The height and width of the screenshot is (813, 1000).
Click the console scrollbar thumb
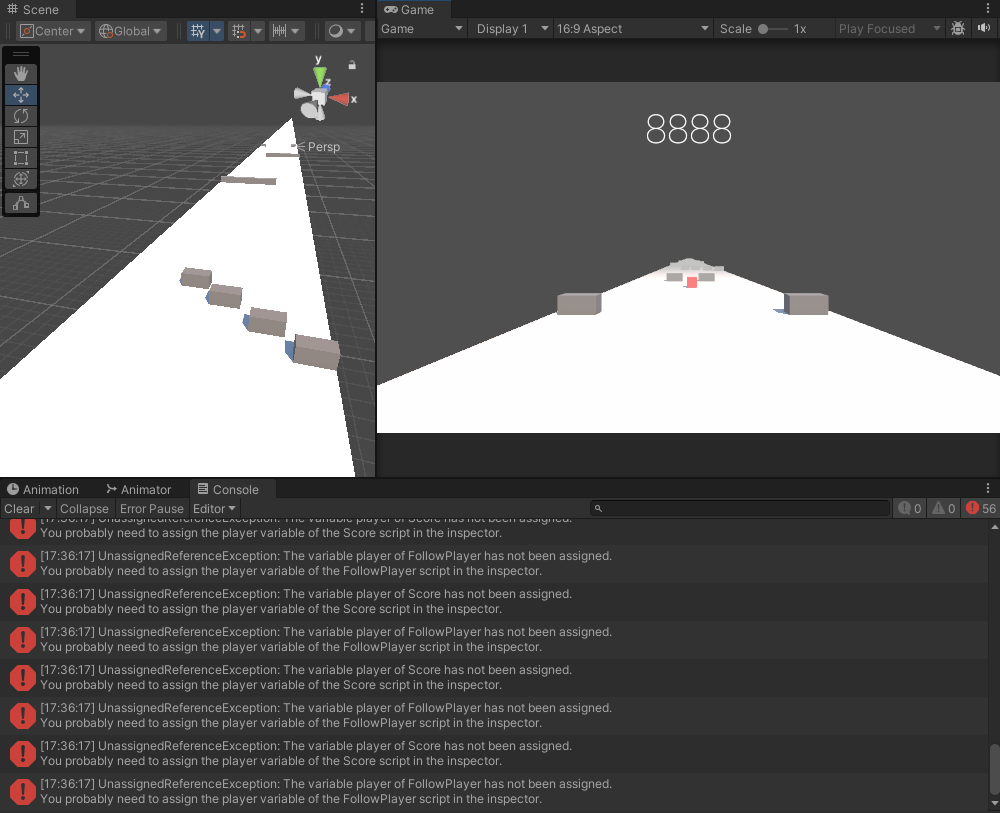coord(994,770)
